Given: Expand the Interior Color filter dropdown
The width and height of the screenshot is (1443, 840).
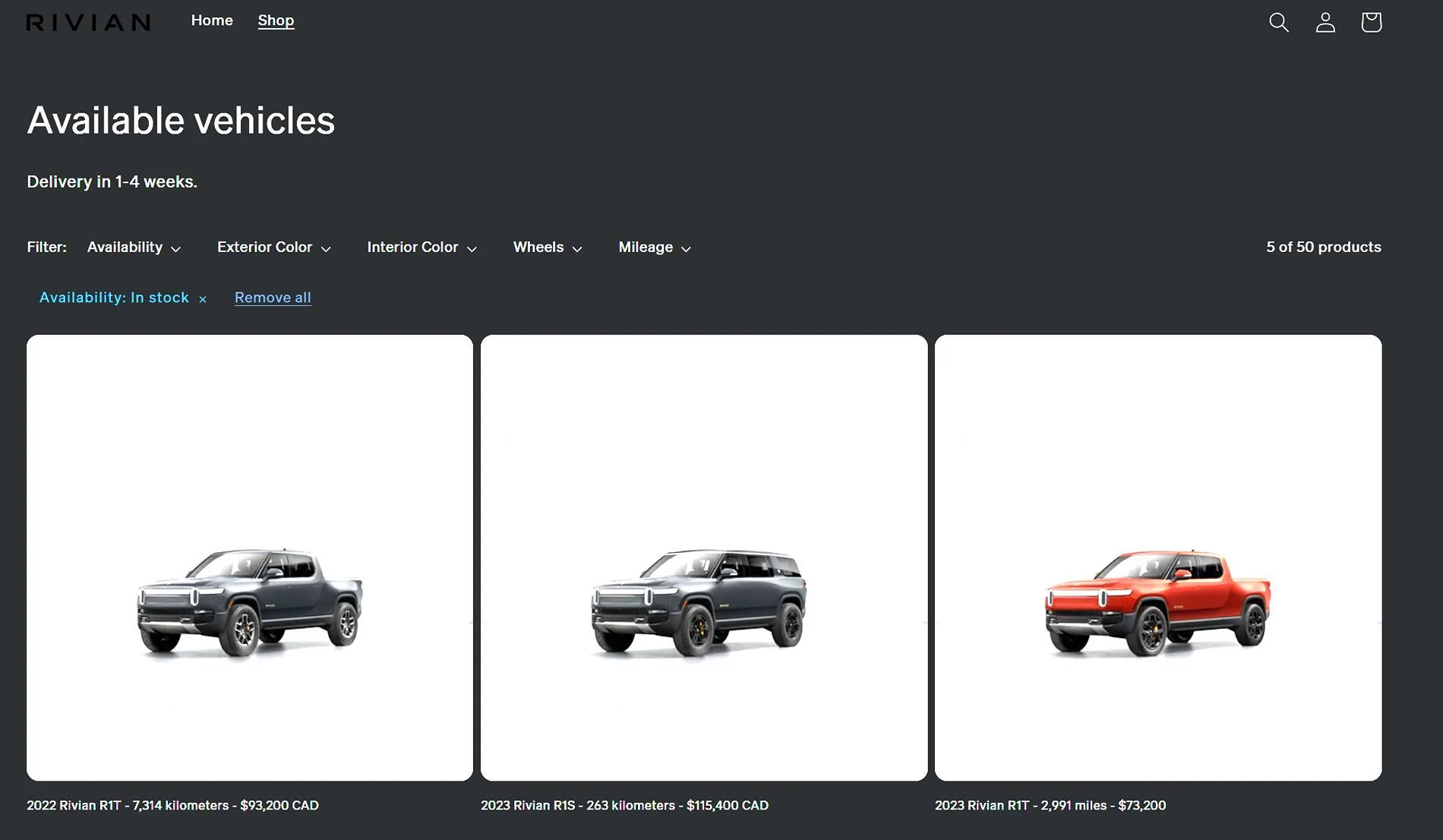Looking at the screenshot, I should click(422, 248).
